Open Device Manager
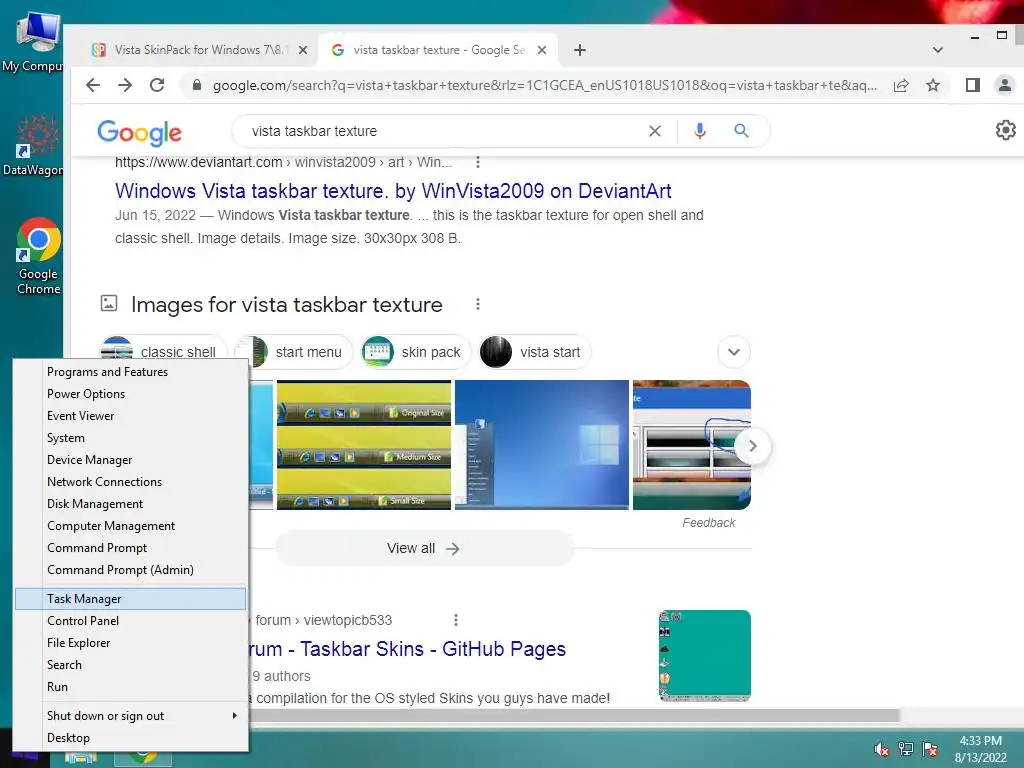Viewport: 1024px width, 768px height. click(131, 460)
